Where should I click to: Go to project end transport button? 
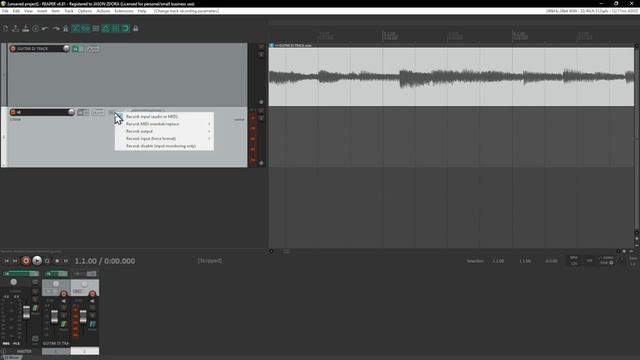[x=15, y=261]
